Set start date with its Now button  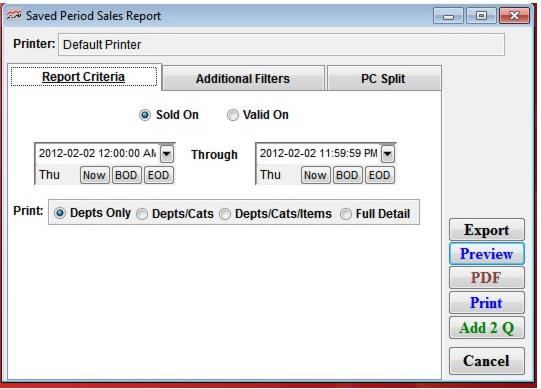[x=95, y=175]
